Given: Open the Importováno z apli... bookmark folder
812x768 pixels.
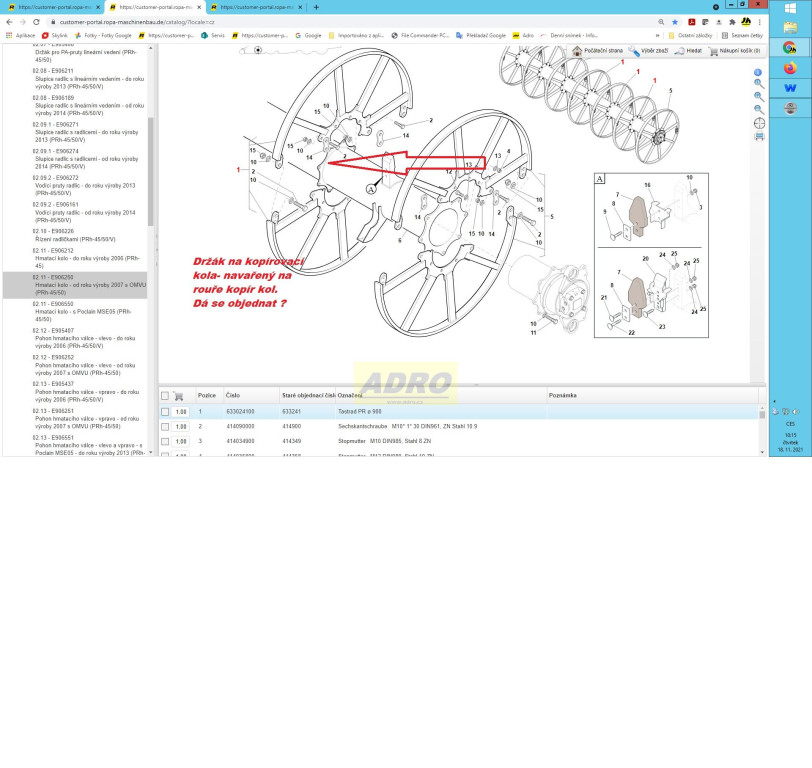Looking at the screenshot, I should tap(356, 36).
